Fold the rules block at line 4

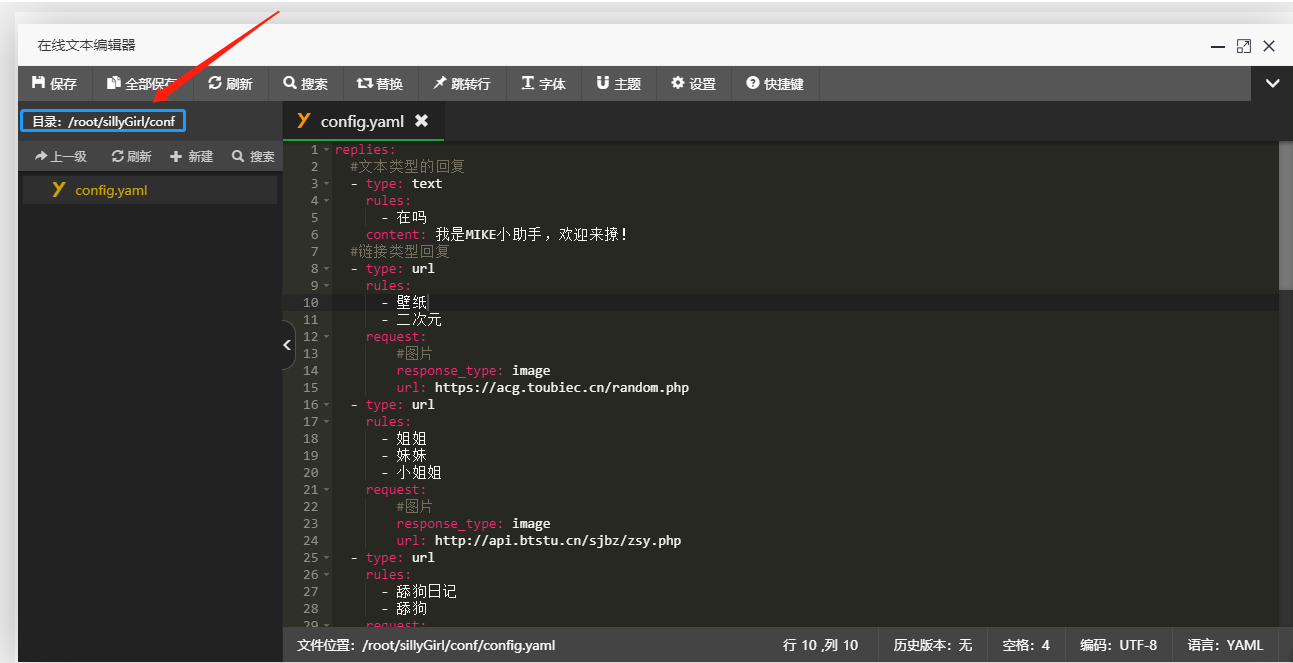tap(326, 201)
